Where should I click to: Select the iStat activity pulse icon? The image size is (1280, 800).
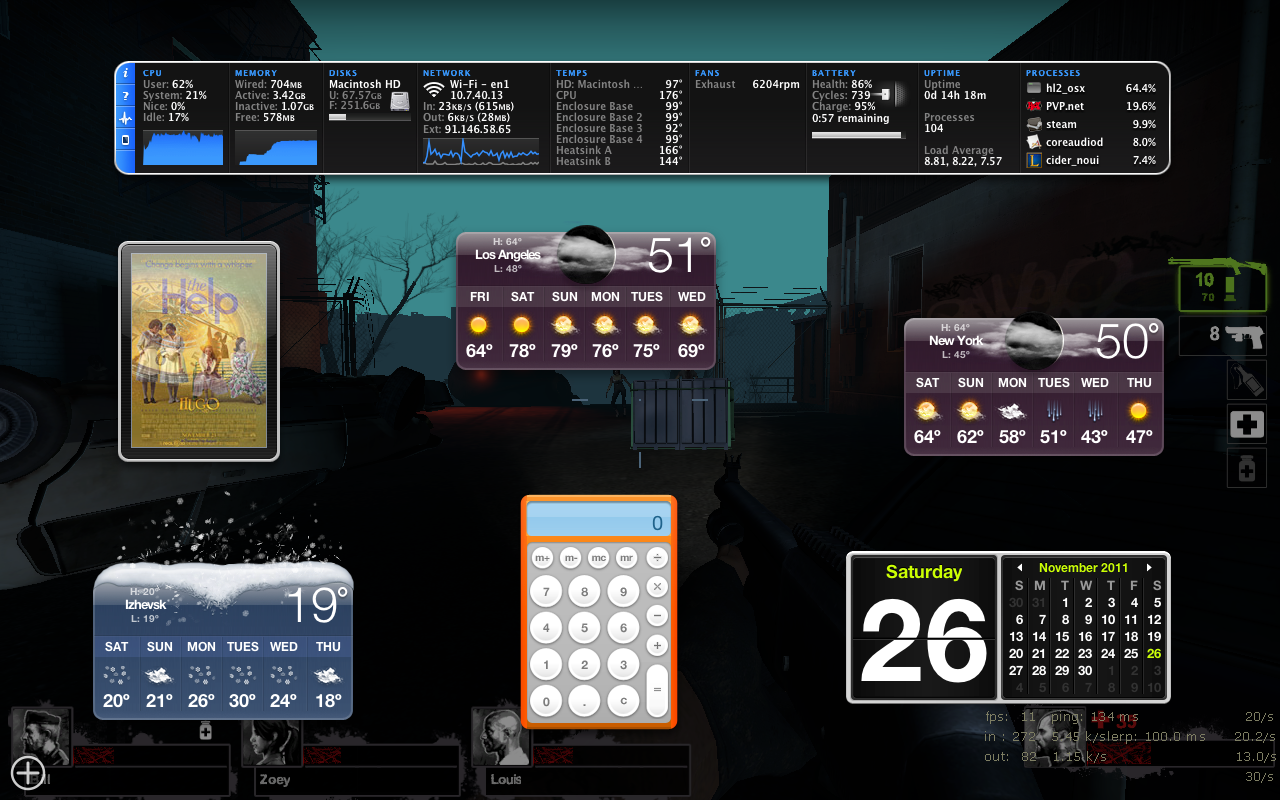(126, 118)
